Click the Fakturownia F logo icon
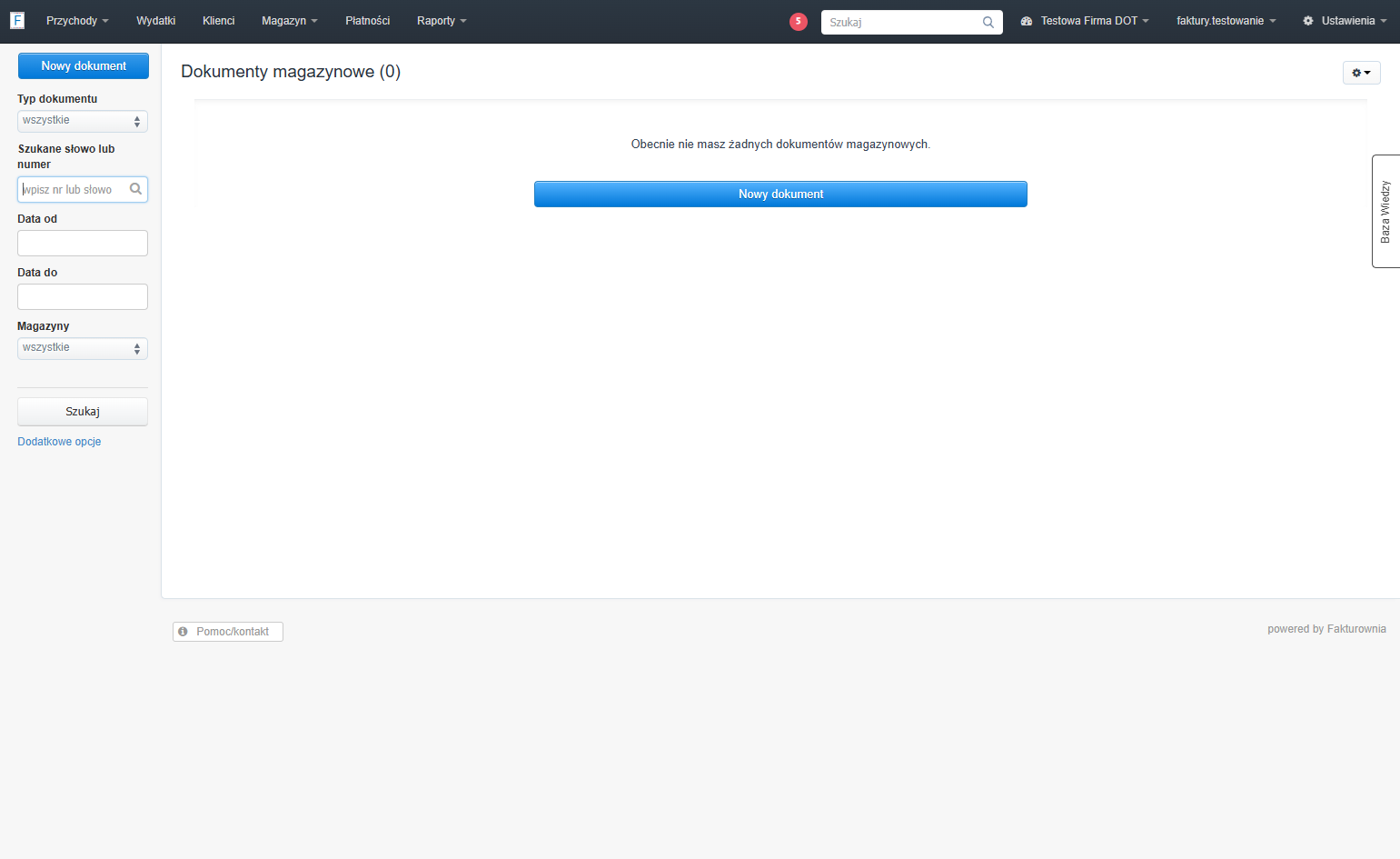This screenshot has width=1400, height=859. pos(17,20)
